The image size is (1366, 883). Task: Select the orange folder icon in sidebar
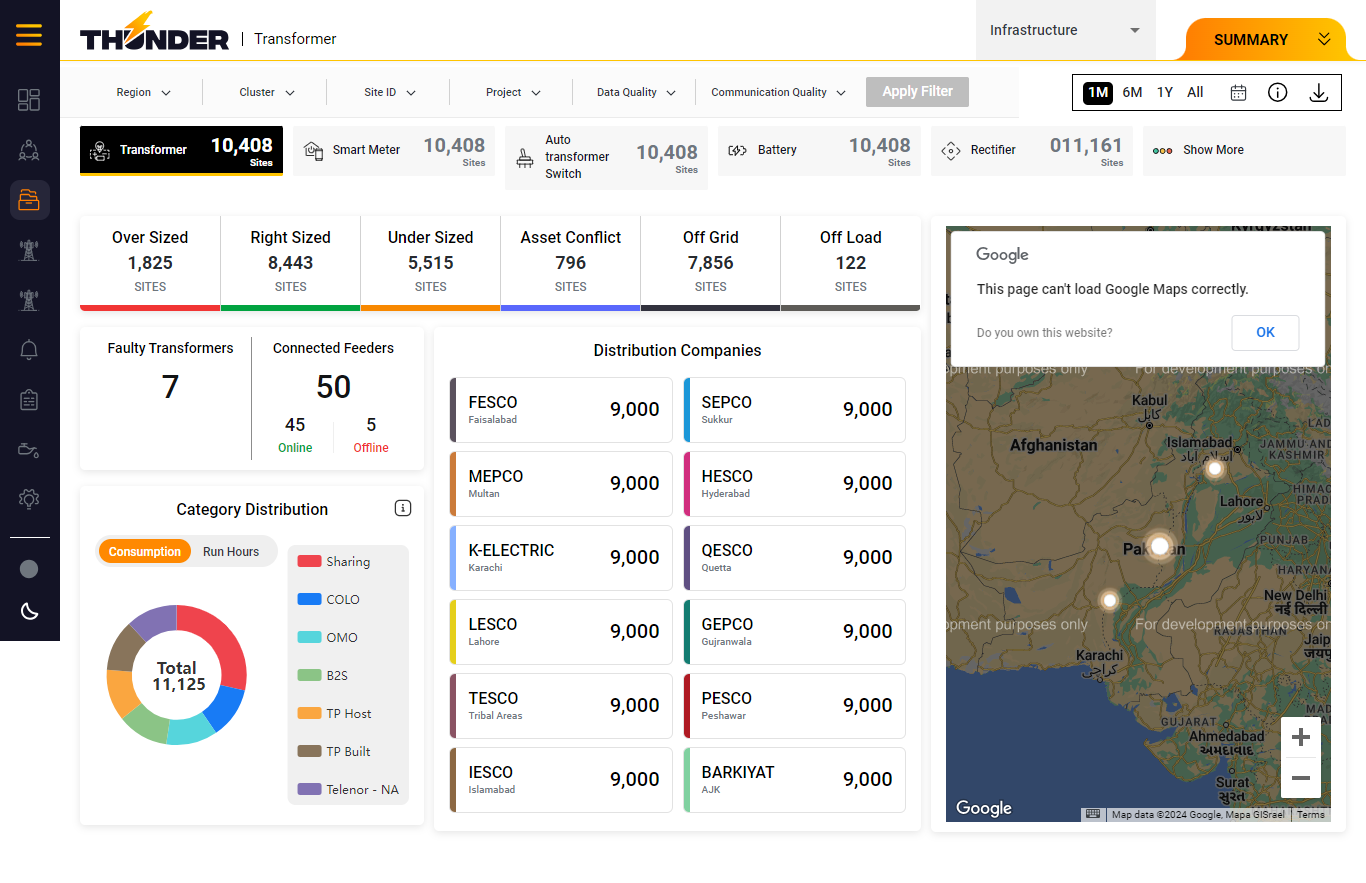point(29,200)
